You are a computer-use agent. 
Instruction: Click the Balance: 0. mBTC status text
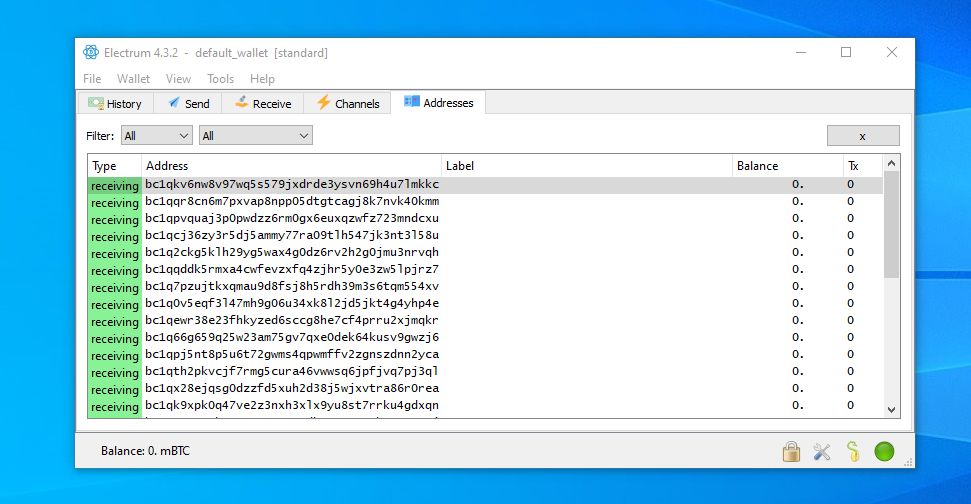click(146, 451)
